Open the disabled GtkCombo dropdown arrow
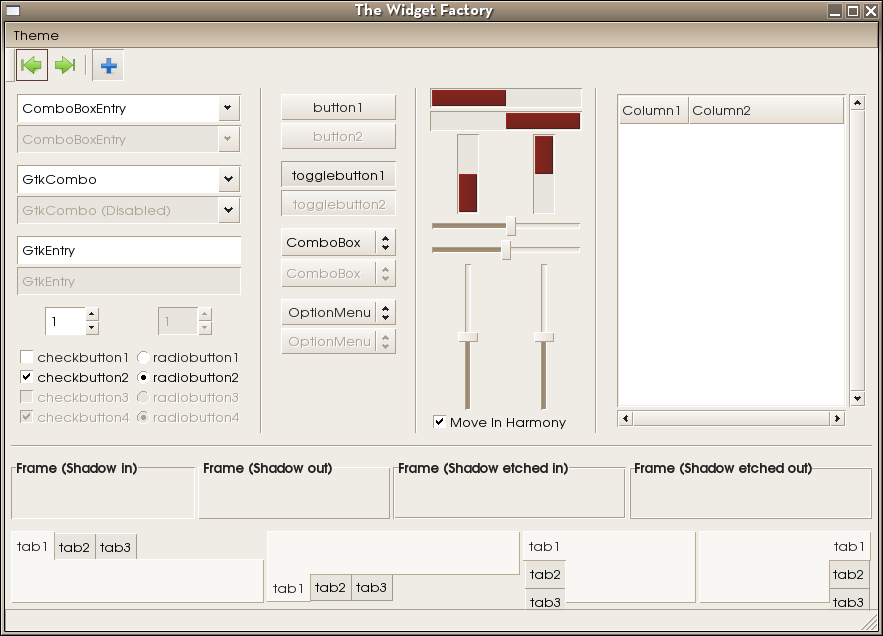Image resolution: width=883 pixels, height=636 pixels. point(228,210)
